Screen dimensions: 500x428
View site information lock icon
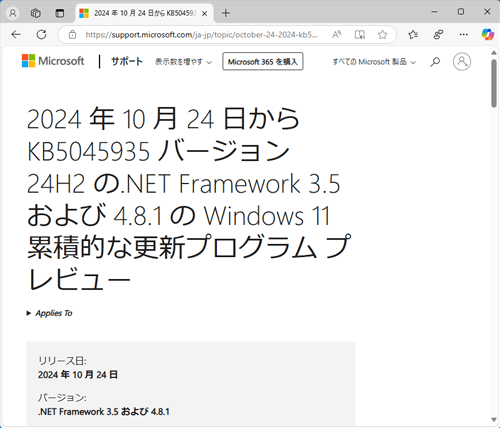pos(72,34)
